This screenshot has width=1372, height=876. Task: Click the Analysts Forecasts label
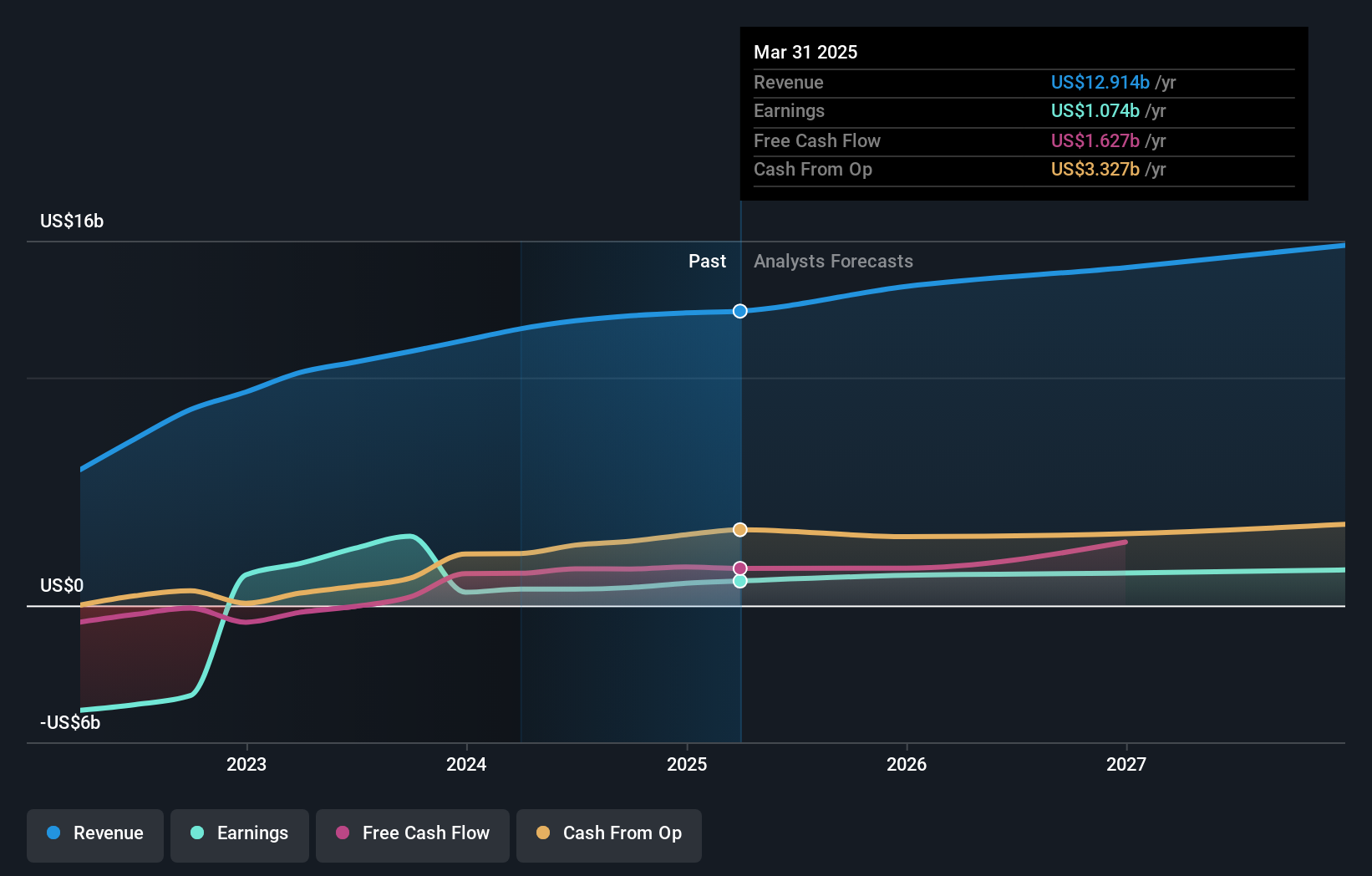click(833, 261)
